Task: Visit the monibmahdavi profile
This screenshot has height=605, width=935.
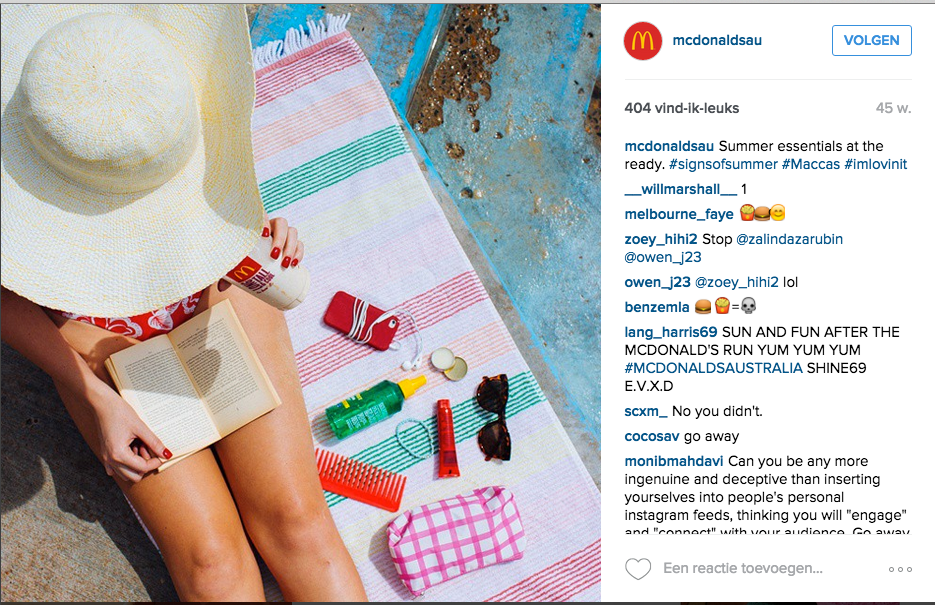Action: click(674, 461)
